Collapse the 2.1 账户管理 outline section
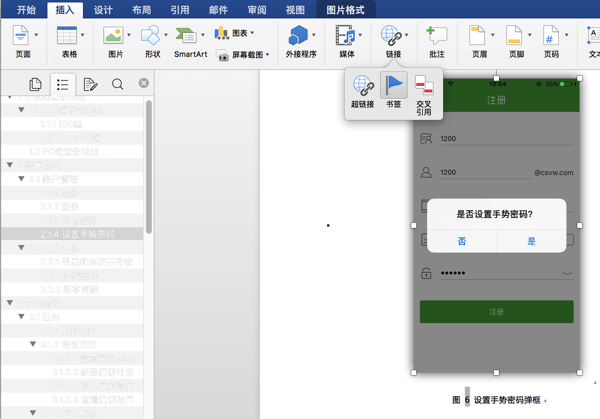Viewport: 600px width, 419px height. (21, 179)
